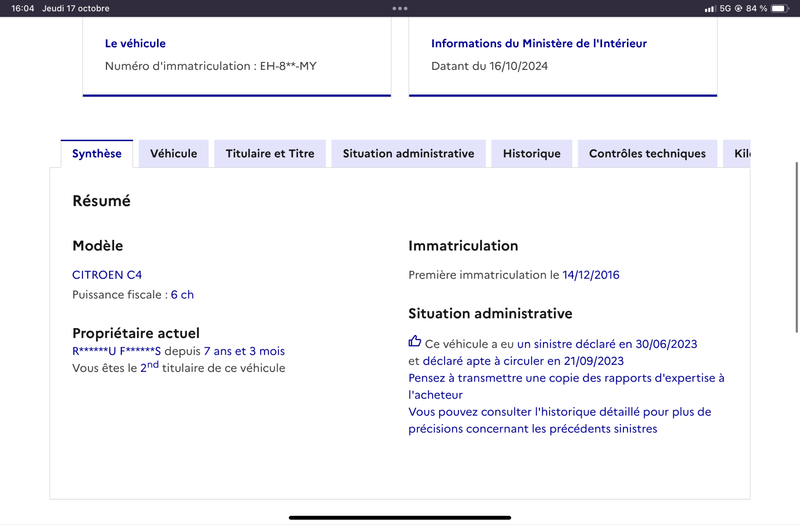Viewport: 800px width, 525px height.
Task: Tap the battery icon in status bar
Action: coord(780,8)
